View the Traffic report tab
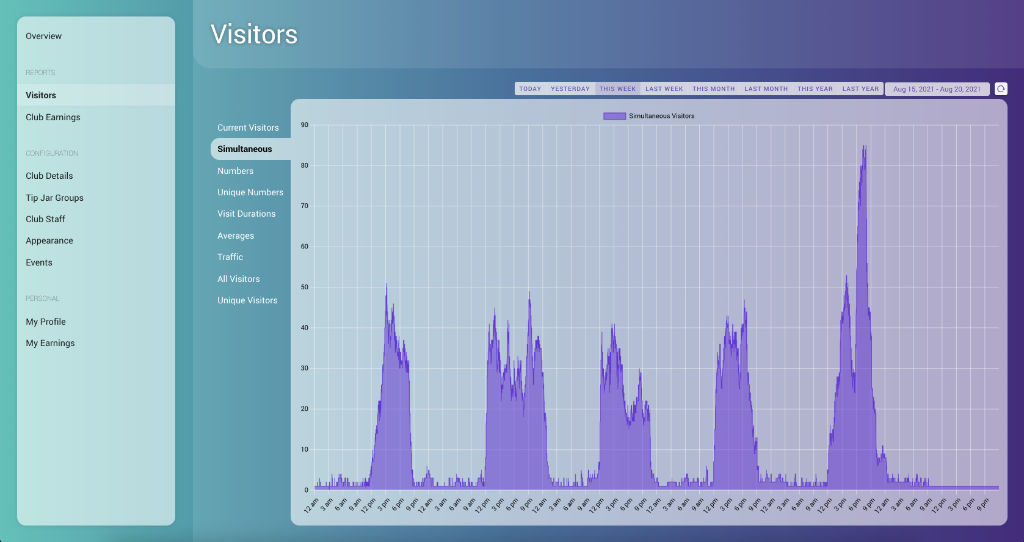 click(x=230, y=257)
